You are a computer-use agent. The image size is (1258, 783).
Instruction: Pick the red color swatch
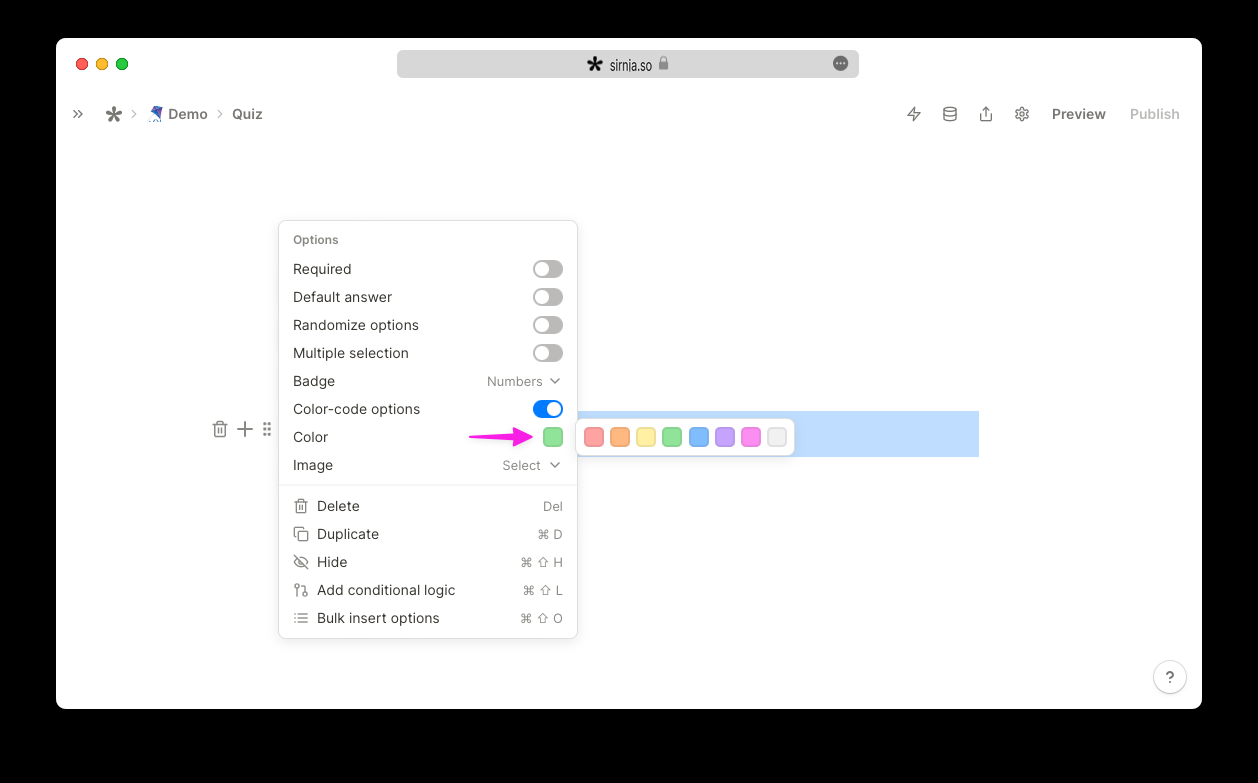[594, 437]
